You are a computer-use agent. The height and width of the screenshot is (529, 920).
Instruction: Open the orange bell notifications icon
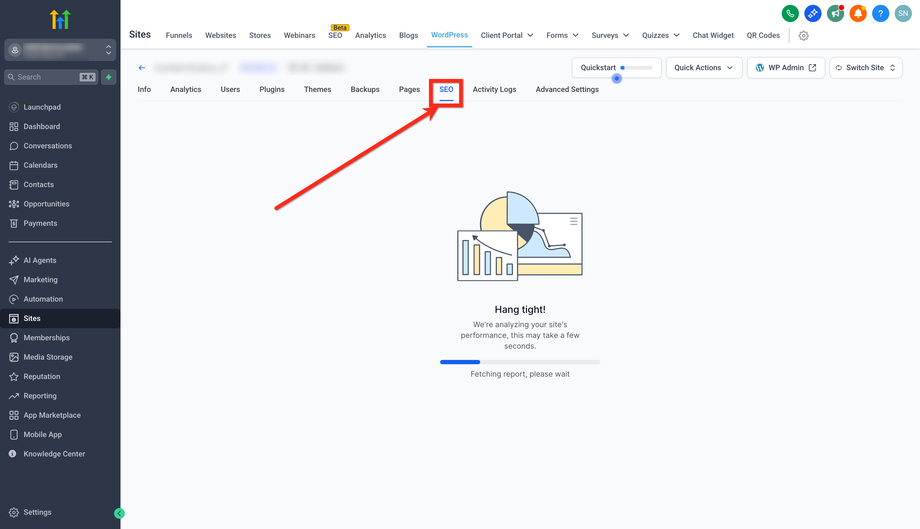tap(858, 13)
